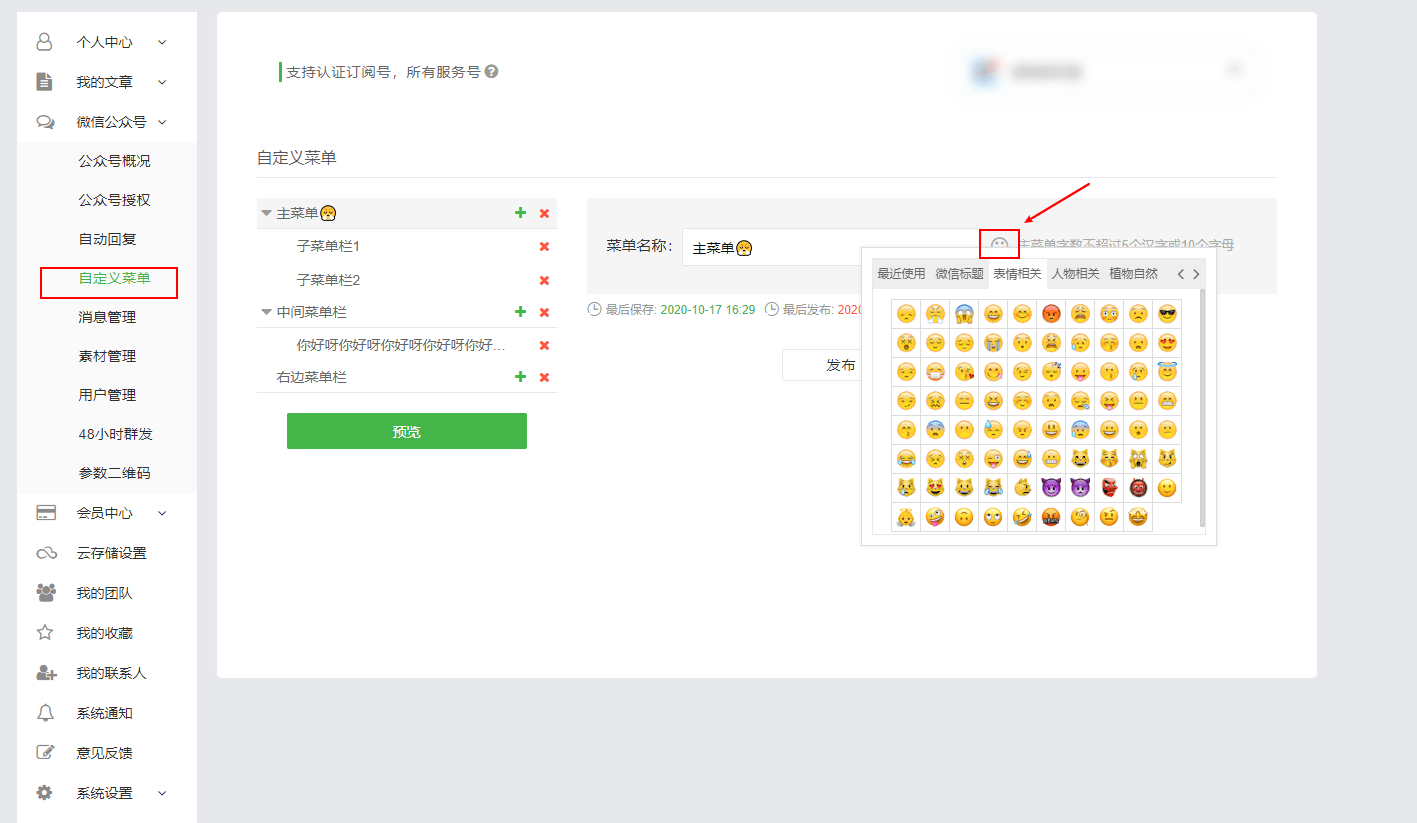Open the blurred account selector dropdown
This screenshot has height=823, width=1417.
tap(1107, 71)
